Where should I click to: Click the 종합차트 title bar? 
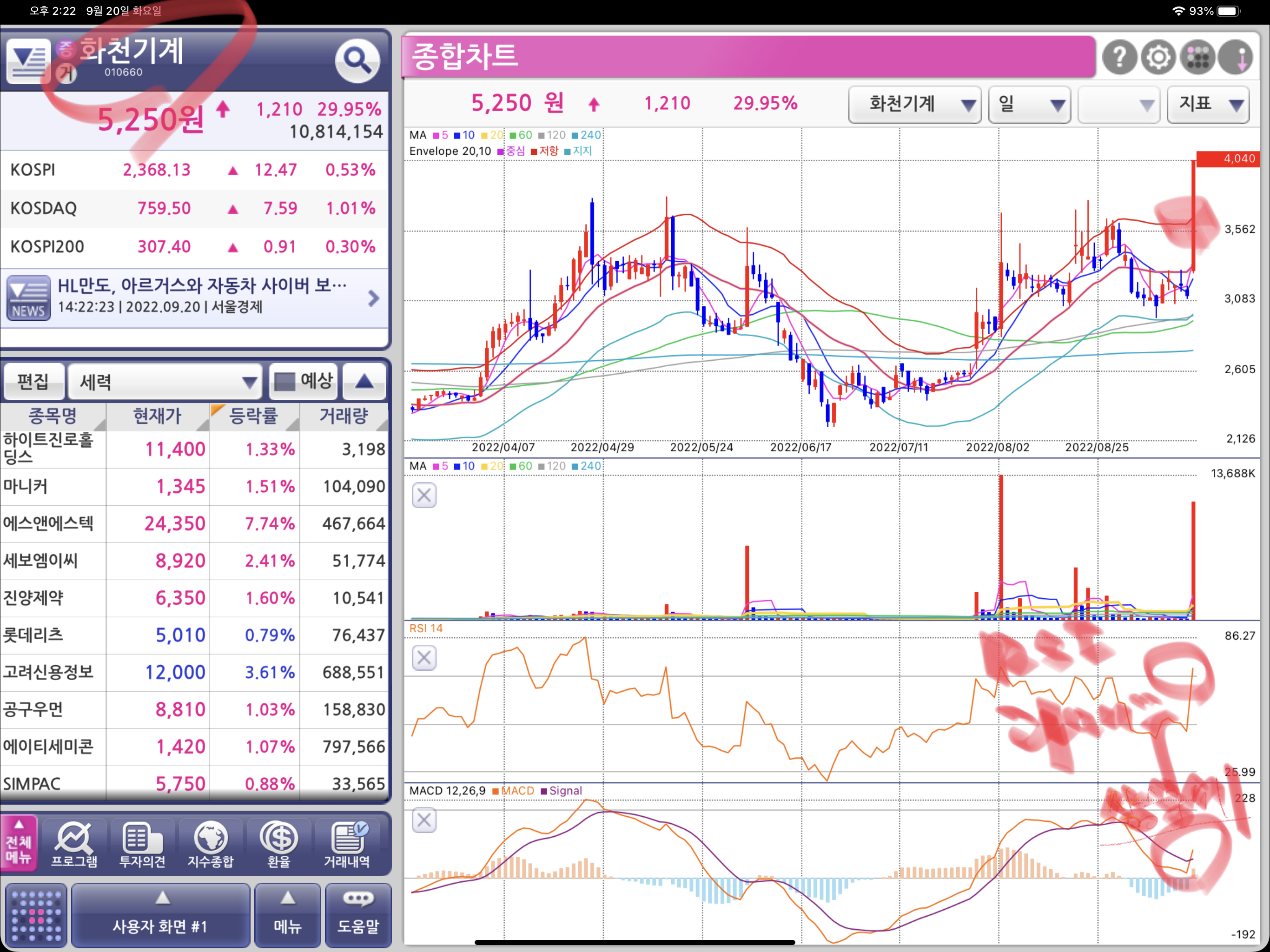click(749, 56)
